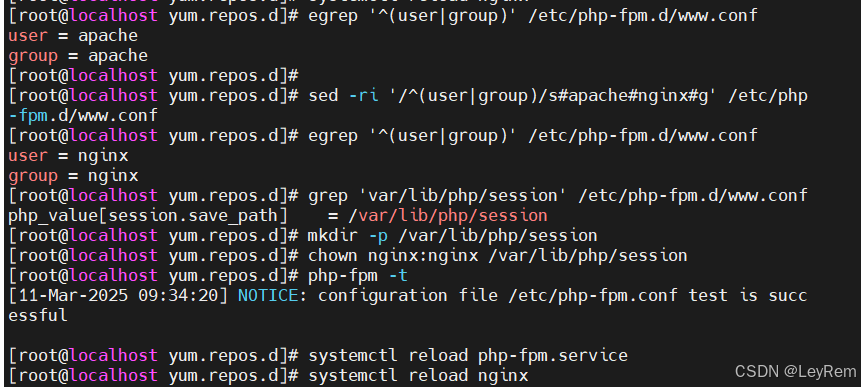This screenshot has height=387, width=861.
Task: Click the php-fpm -t command
Action: tap(358, 276)
